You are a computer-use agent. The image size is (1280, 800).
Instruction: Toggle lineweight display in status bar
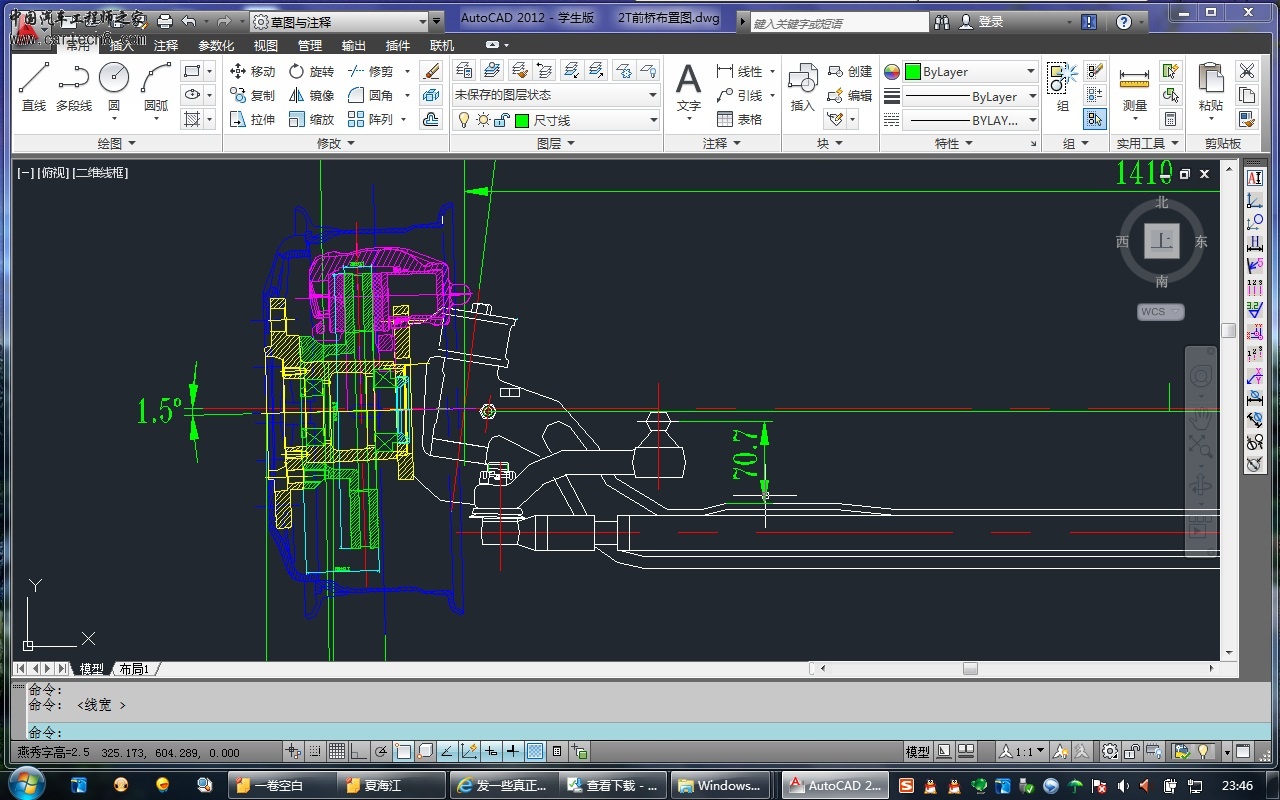point(513,751)
